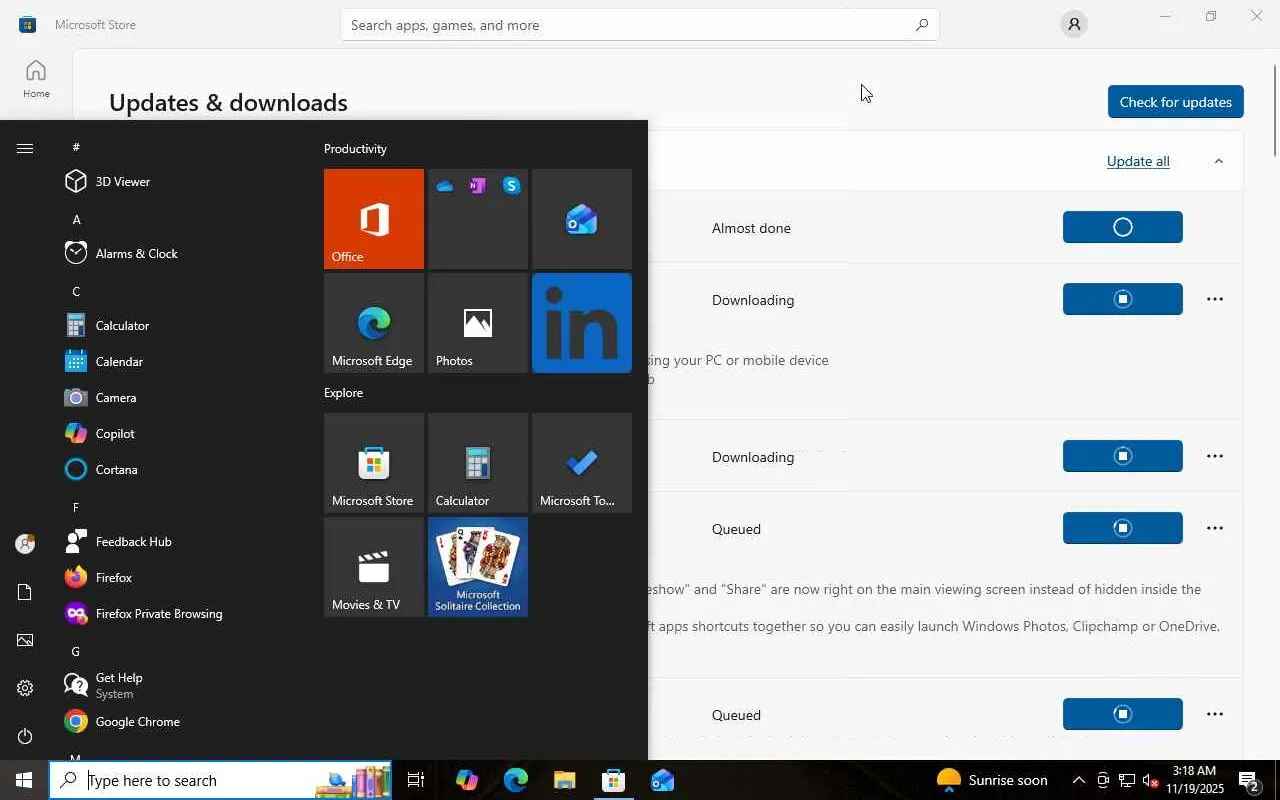Expand the OneDrive, OneNote, Skype tile folder

pyautogui.click(x=478, y=219)
